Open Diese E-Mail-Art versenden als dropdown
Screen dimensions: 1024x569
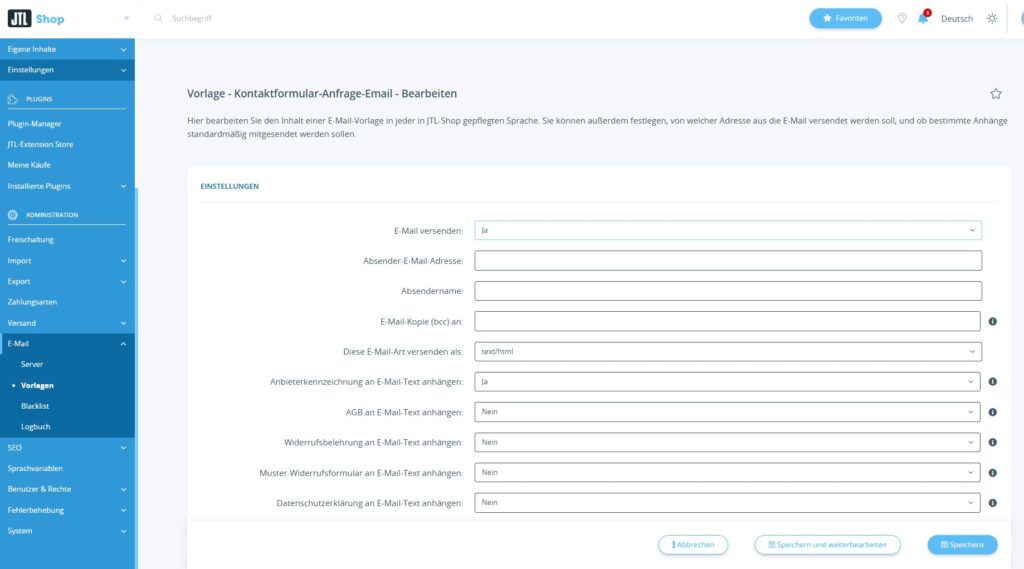pos(727,352)
